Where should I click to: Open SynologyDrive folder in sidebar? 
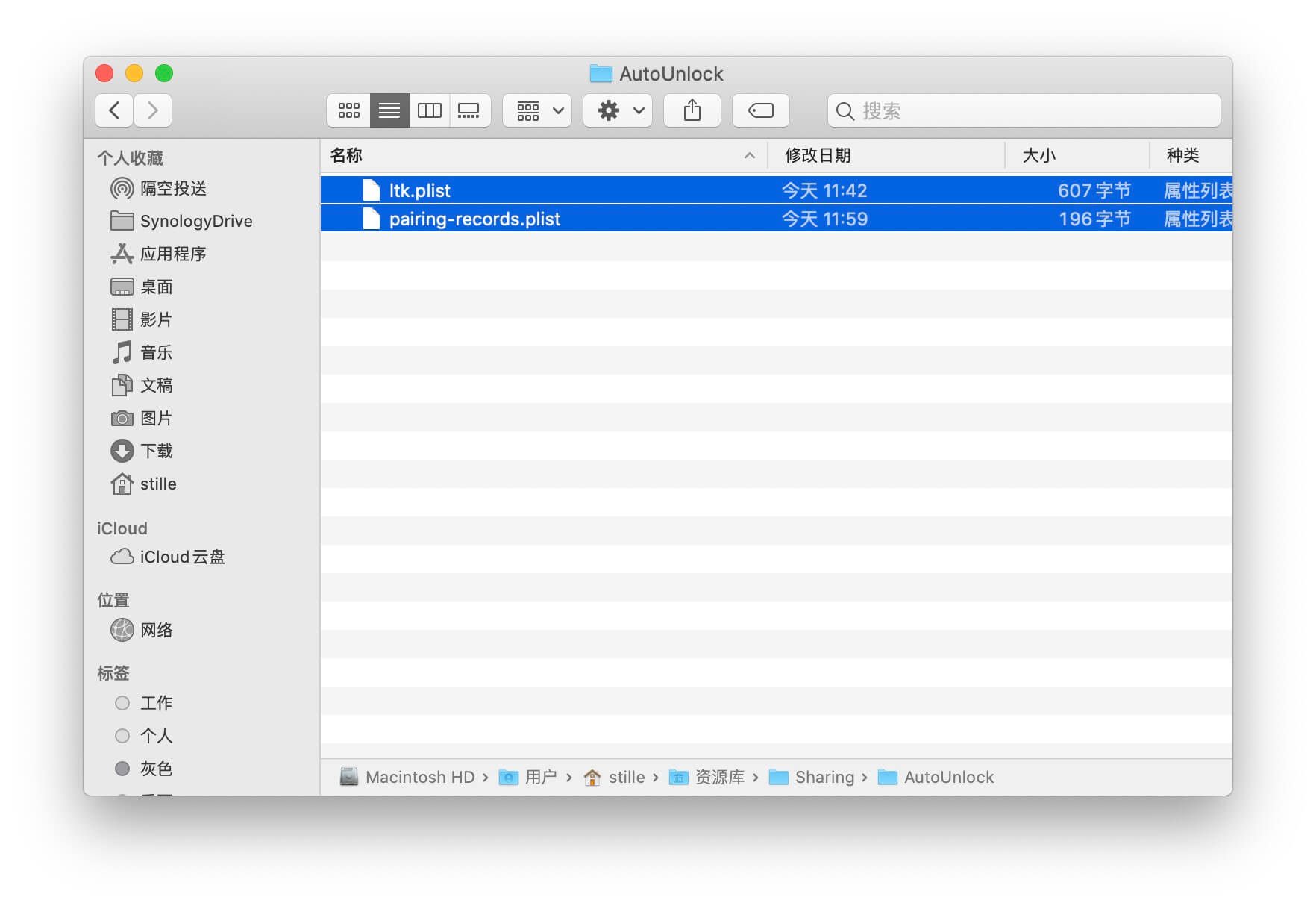(181, 221)
